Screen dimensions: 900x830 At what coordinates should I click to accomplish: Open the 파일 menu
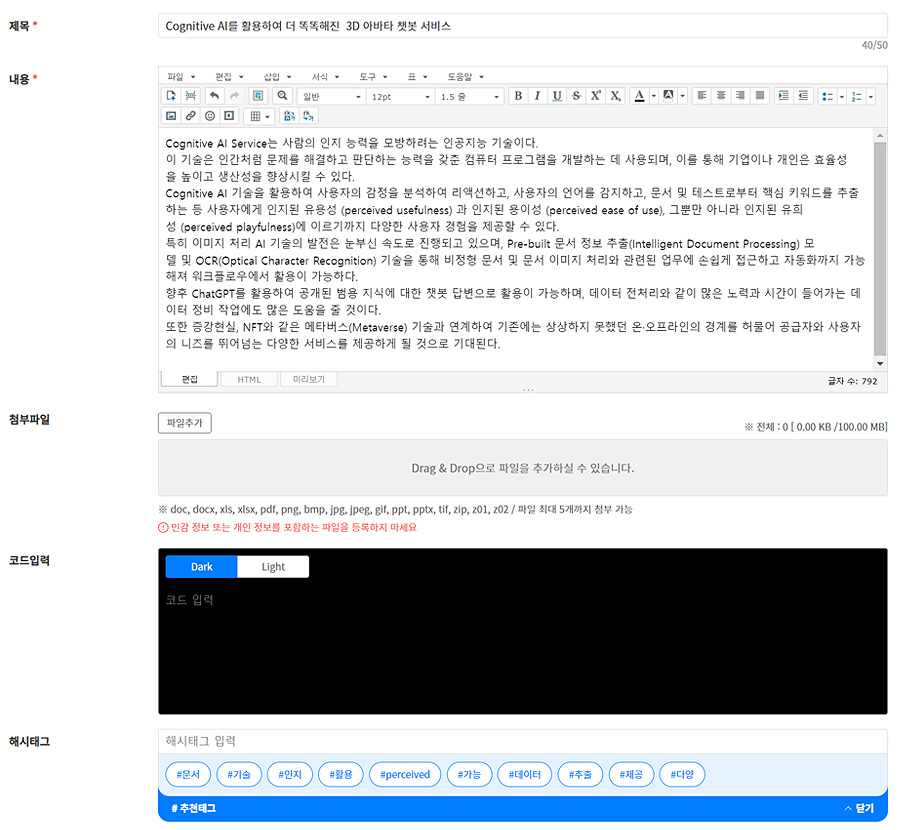point(181,76)
